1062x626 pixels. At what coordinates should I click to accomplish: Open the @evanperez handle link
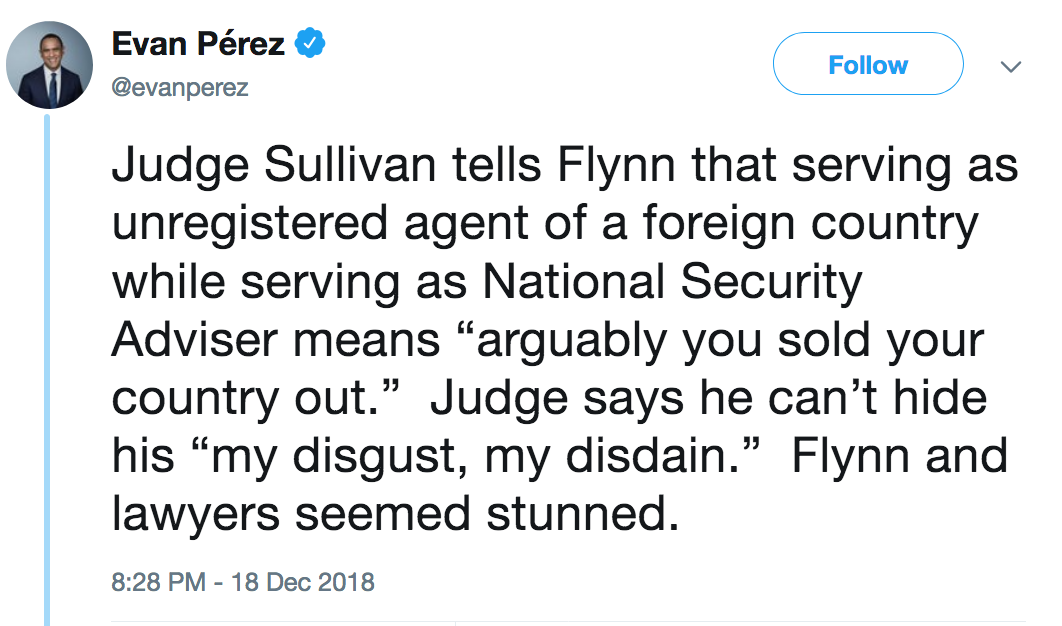[179, 88]
